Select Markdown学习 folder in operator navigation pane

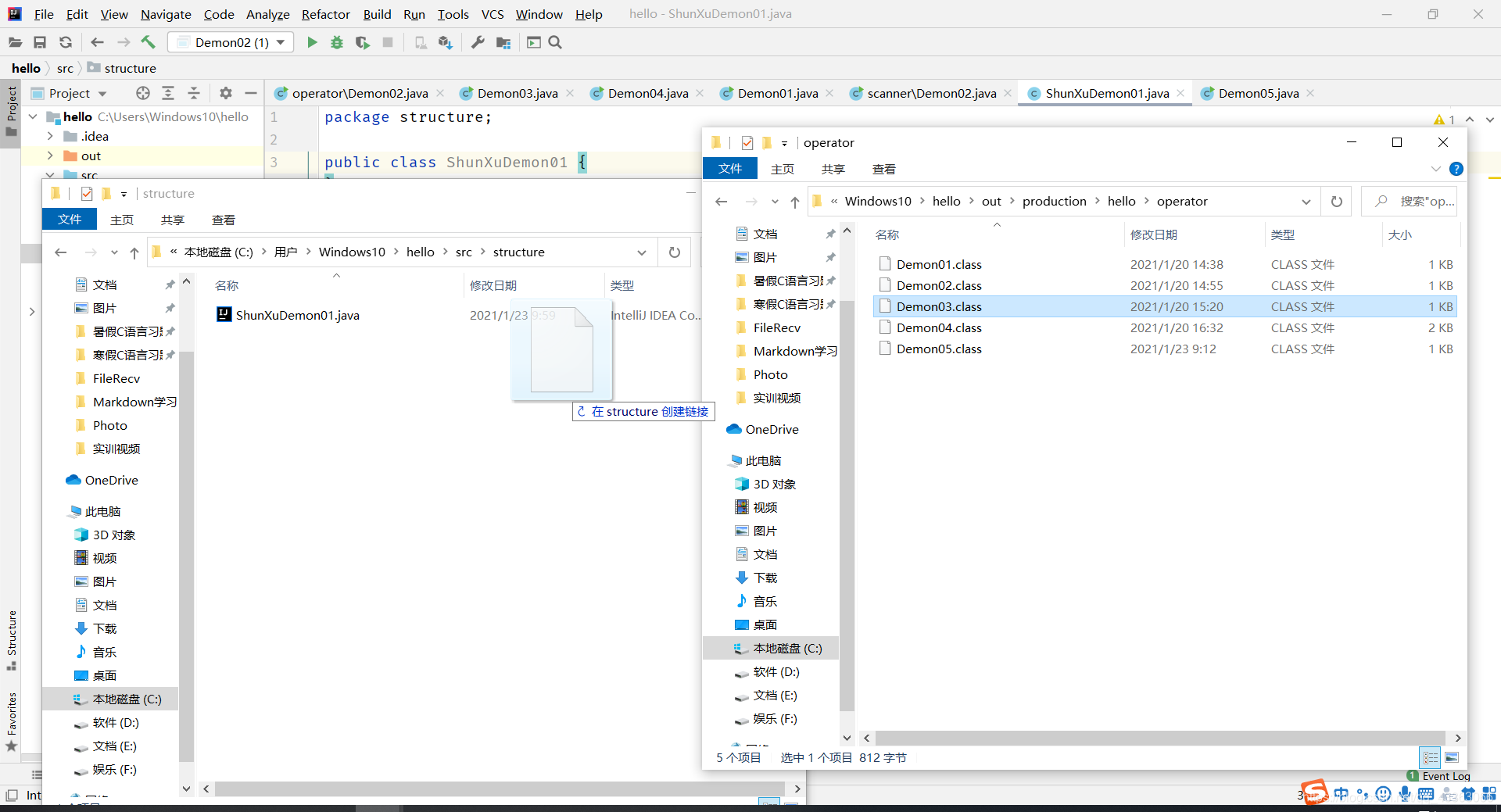[x=795, y=351]
